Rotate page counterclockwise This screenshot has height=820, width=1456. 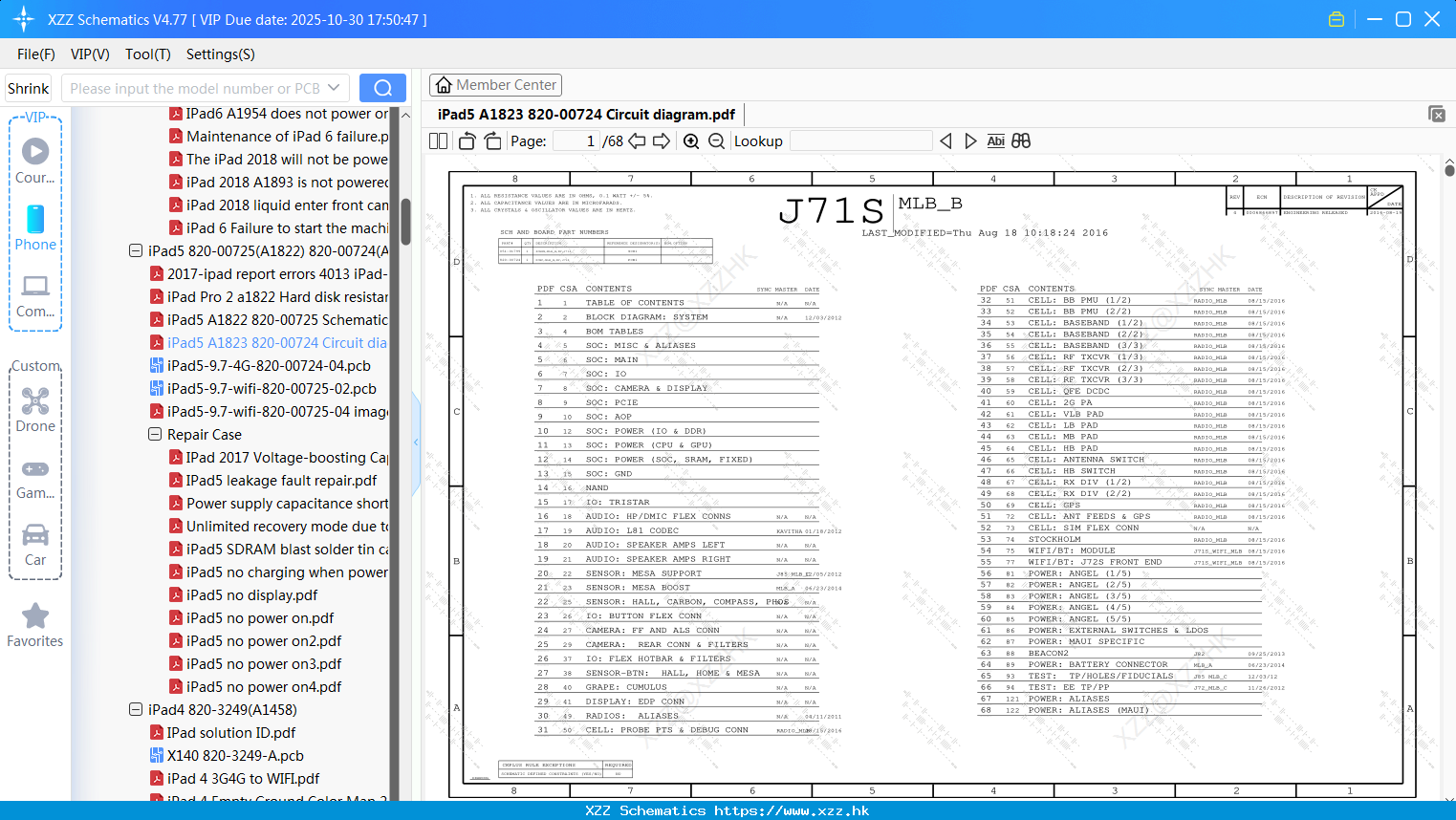coord(467,141)
